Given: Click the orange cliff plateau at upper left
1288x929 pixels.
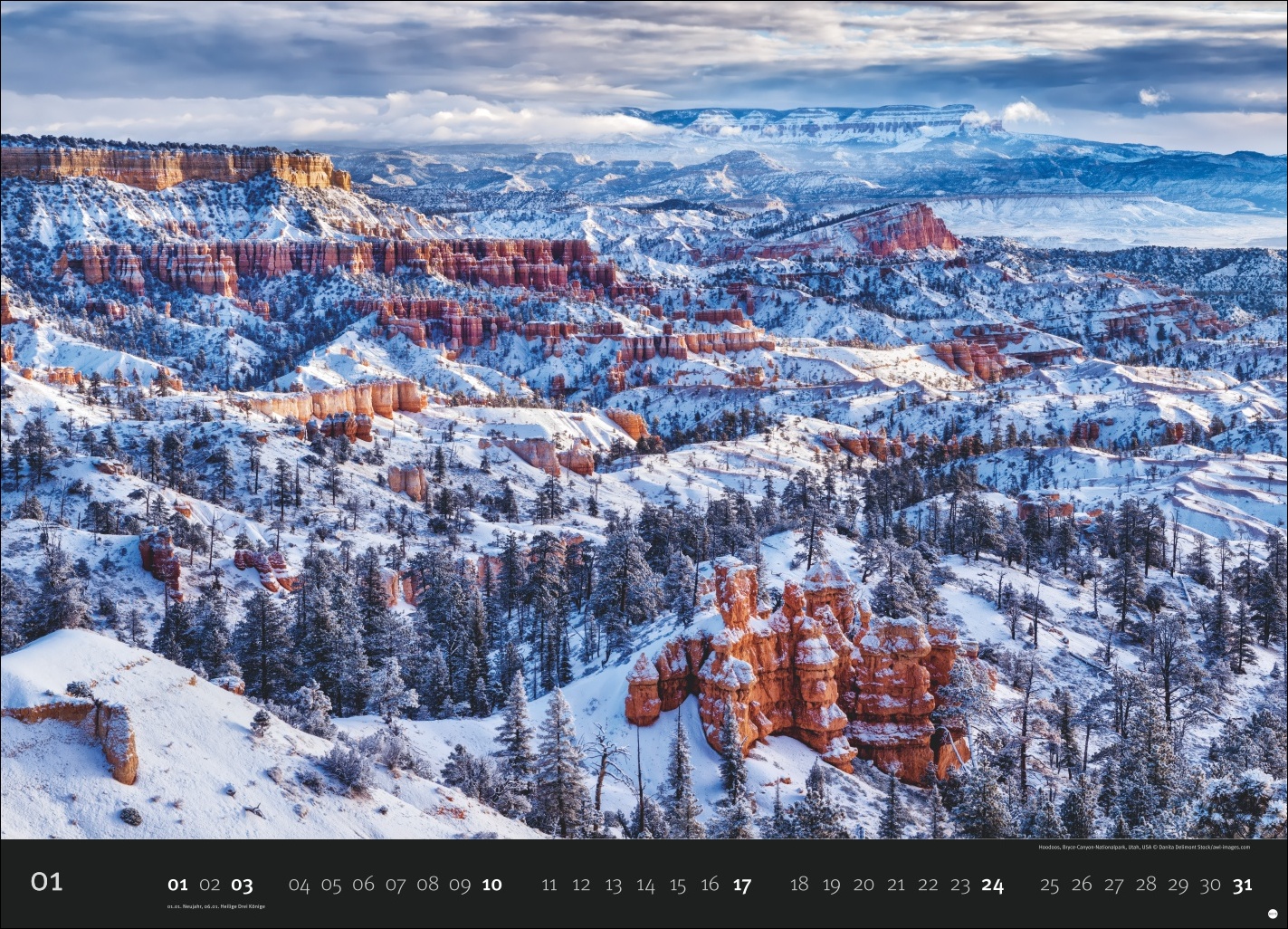Looking at the screenshot, I should 172,166.
